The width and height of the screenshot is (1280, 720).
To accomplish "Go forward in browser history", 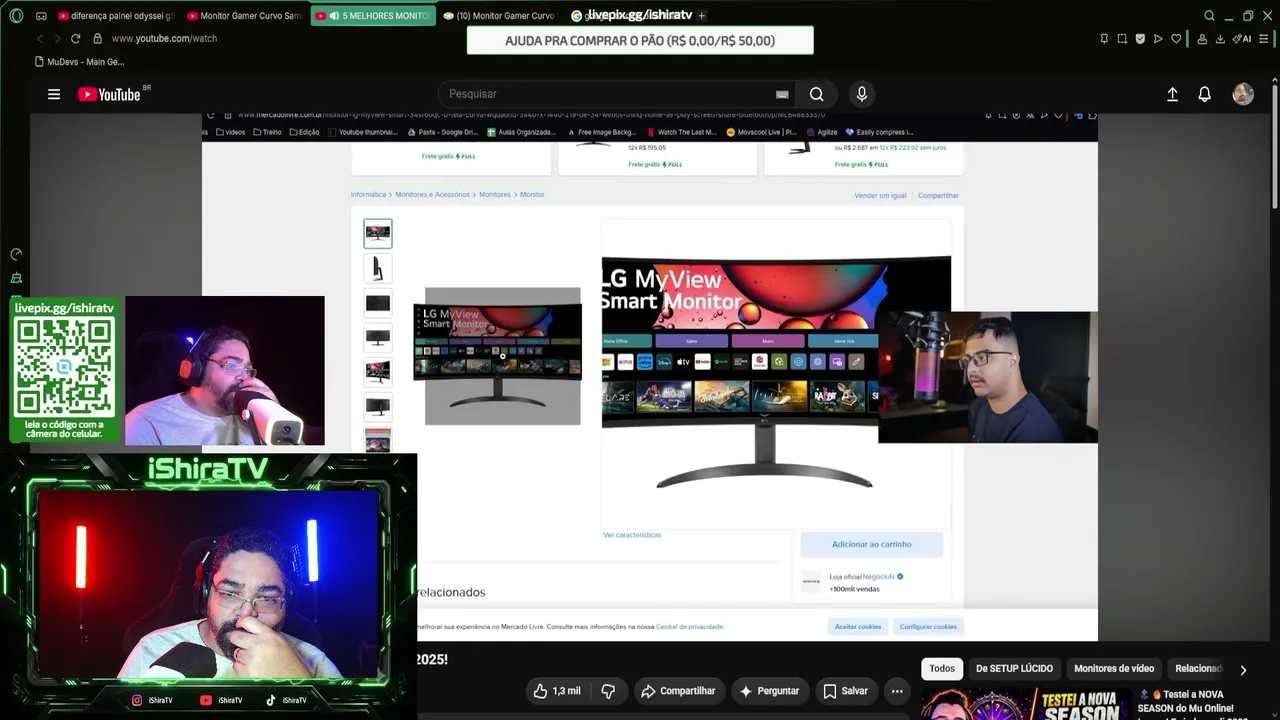I will pyautogui.click(x=58, y=38).
